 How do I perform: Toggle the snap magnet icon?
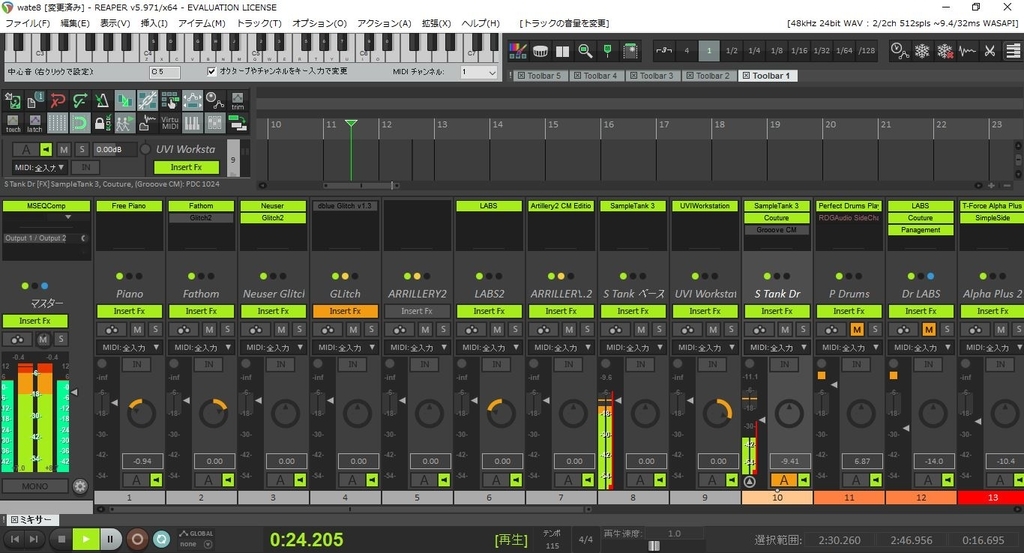point(80,123)
